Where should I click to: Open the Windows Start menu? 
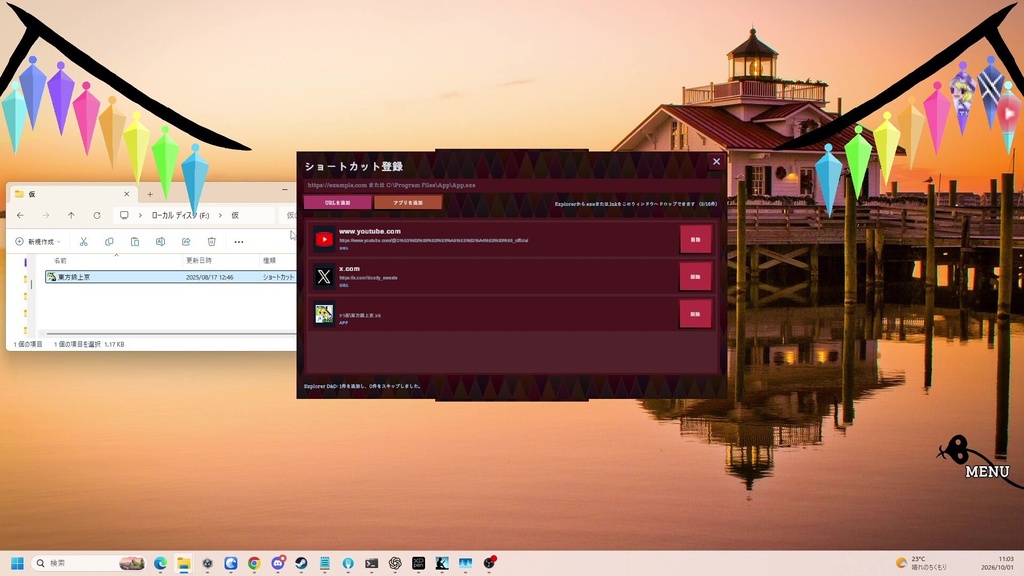(18, 563)
